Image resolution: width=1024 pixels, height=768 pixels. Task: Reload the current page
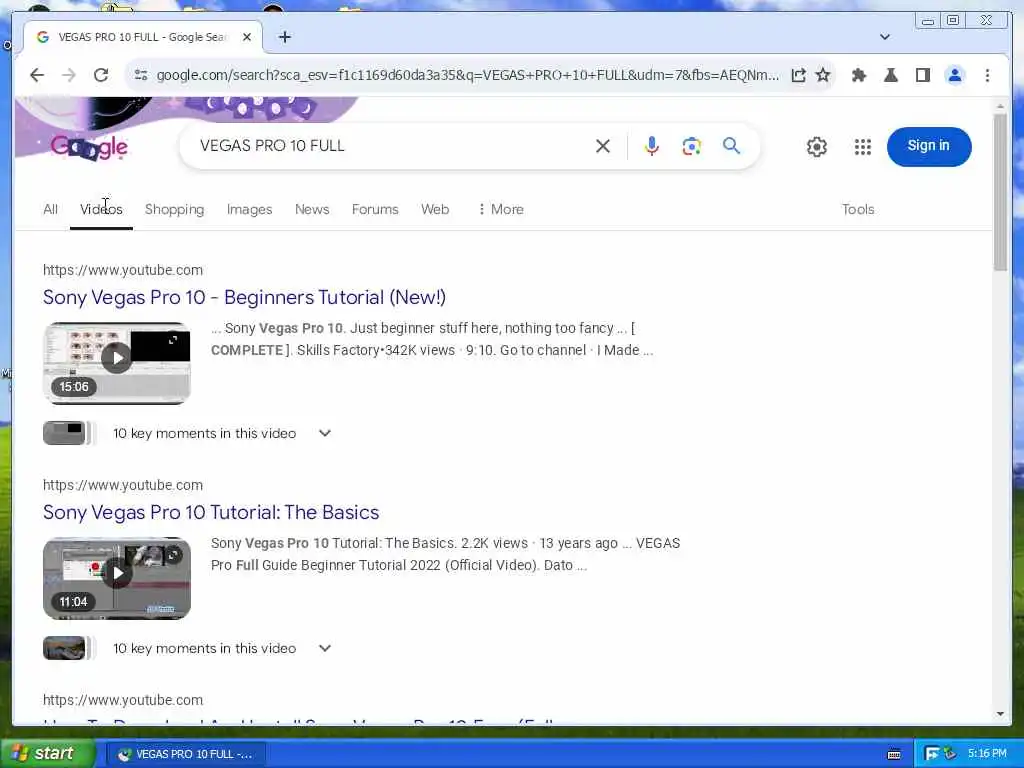point(101,75)
